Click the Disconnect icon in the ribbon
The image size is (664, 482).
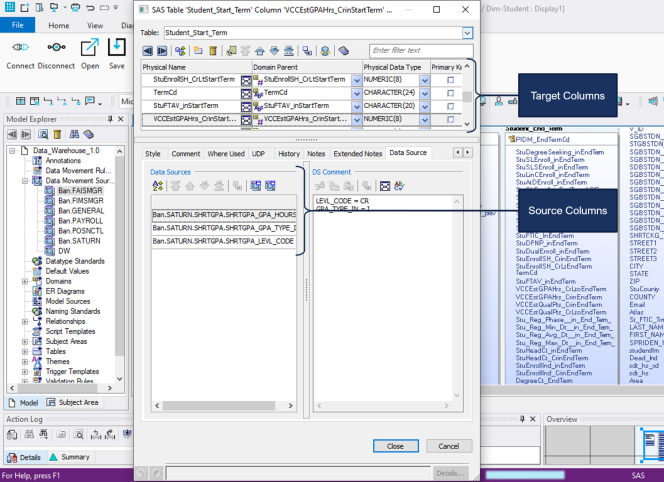click(56, 47)
